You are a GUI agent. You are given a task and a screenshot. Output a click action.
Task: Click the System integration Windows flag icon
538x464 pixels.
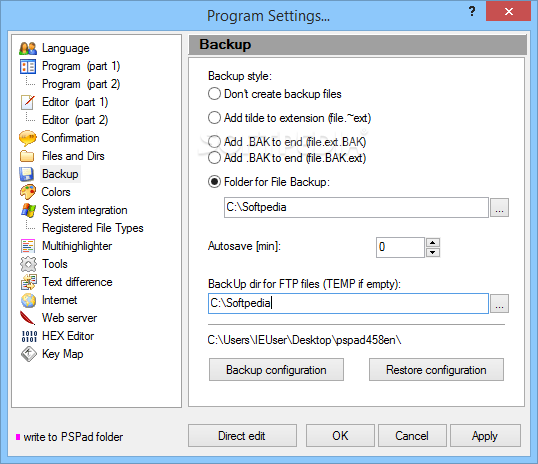click(28, 210)
